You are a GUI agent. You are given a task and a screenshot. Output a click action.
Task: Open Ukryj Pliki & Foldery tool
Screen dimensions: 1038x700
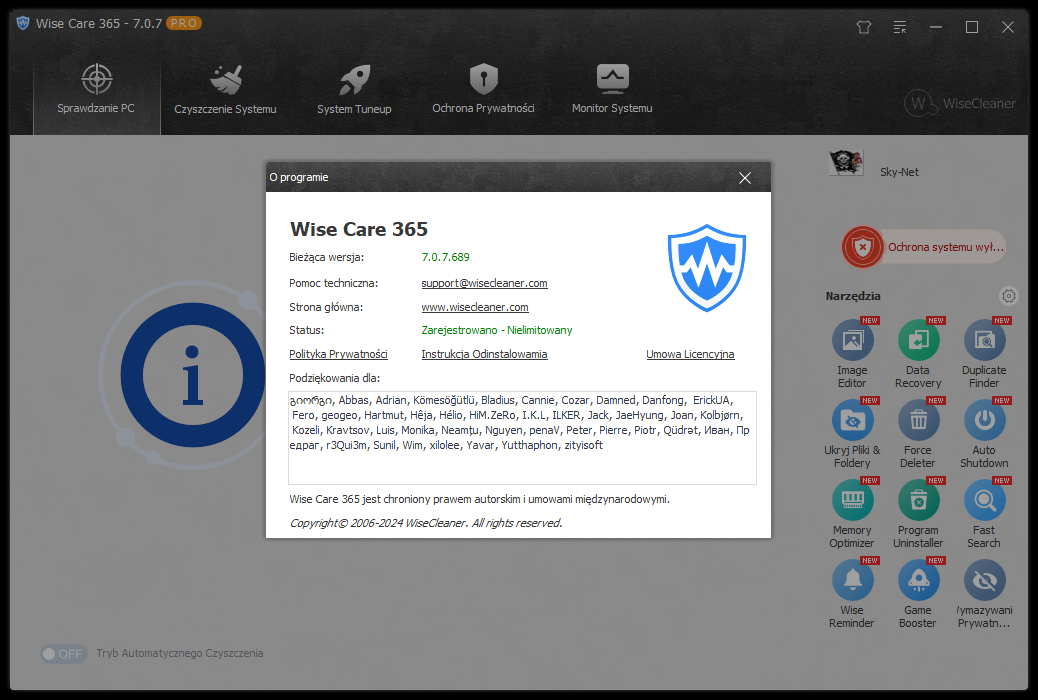pyautogui.click(x=853, y=434)
